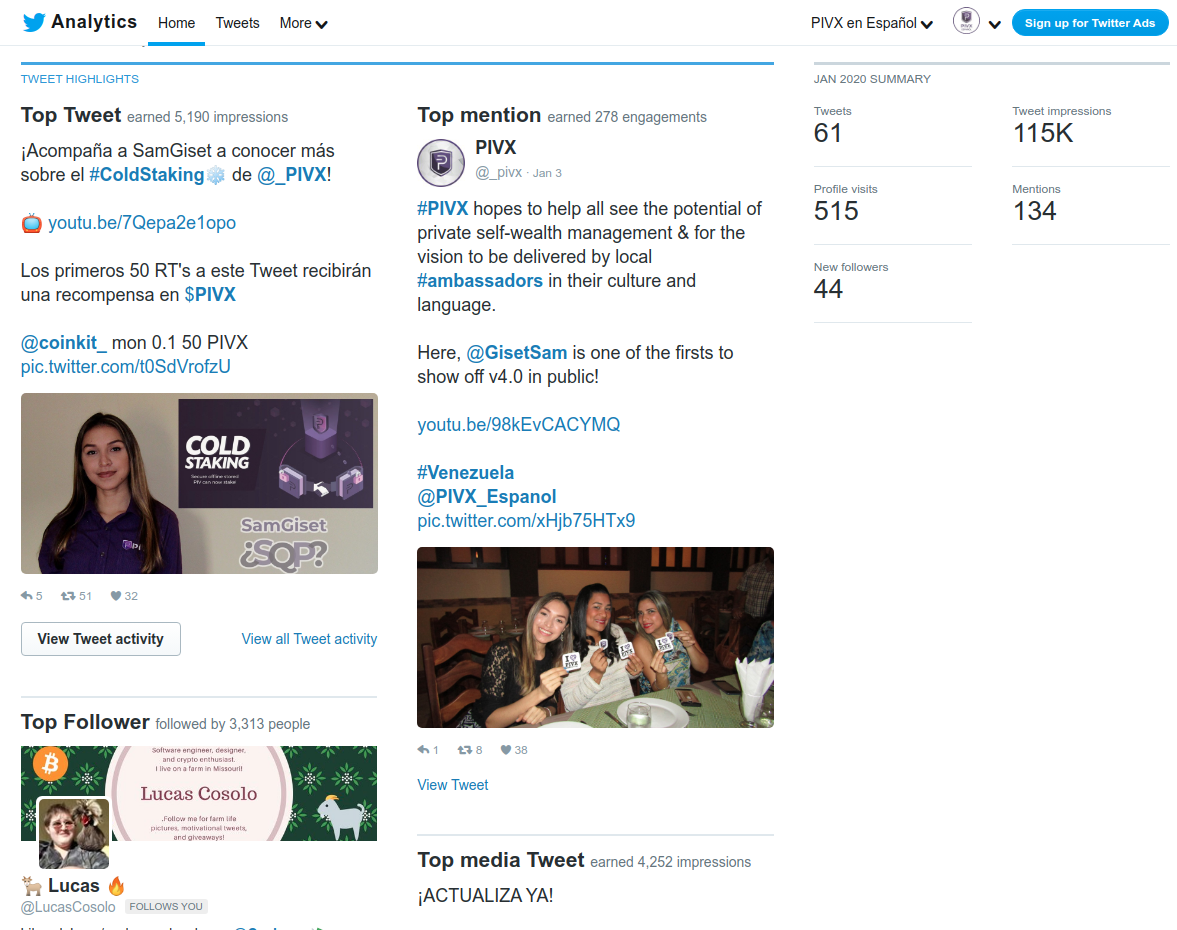This screenshot has height=930, width=1177.
Task: Click the TWEET HIGHLIGHTS heading
Action: [x=80, y=79]
